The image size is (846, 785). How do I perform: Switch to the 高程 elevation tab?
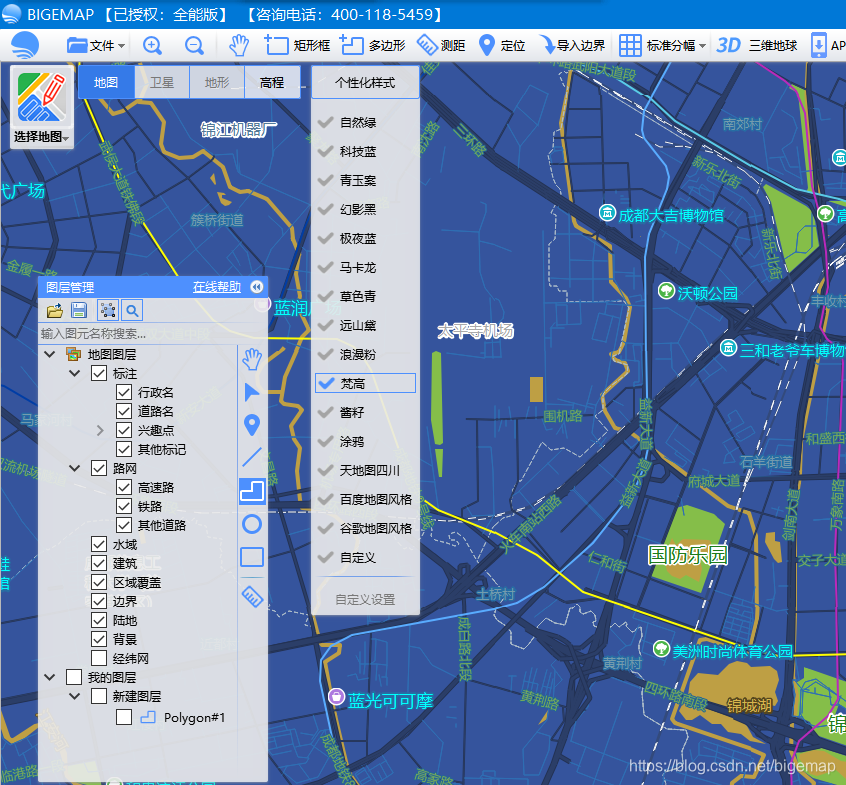(x=272, y=82)
